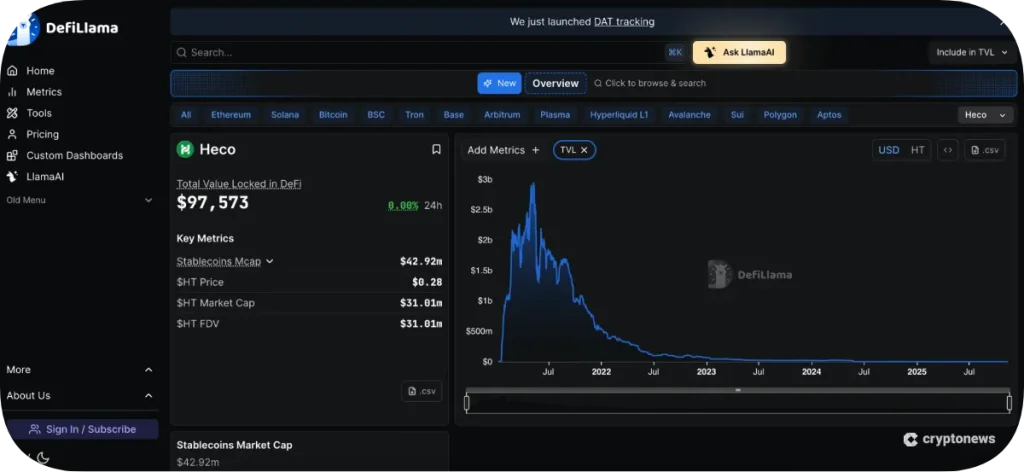Click the magnifier icon in search bar

tap(182, 52)
